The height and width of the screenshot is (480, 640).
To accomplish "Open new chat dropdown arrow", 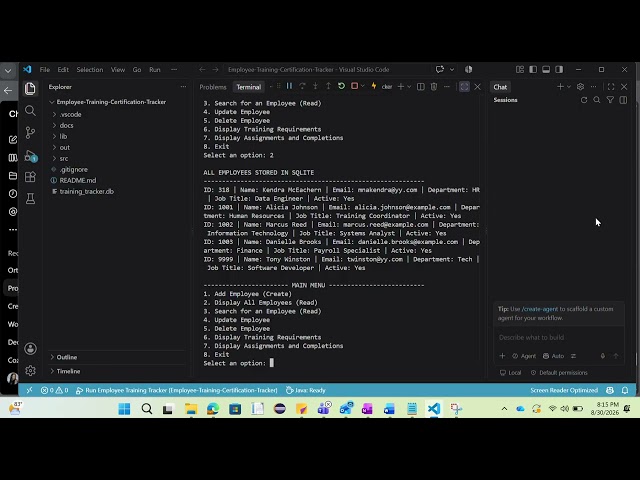I will click(x=569, y=87).
